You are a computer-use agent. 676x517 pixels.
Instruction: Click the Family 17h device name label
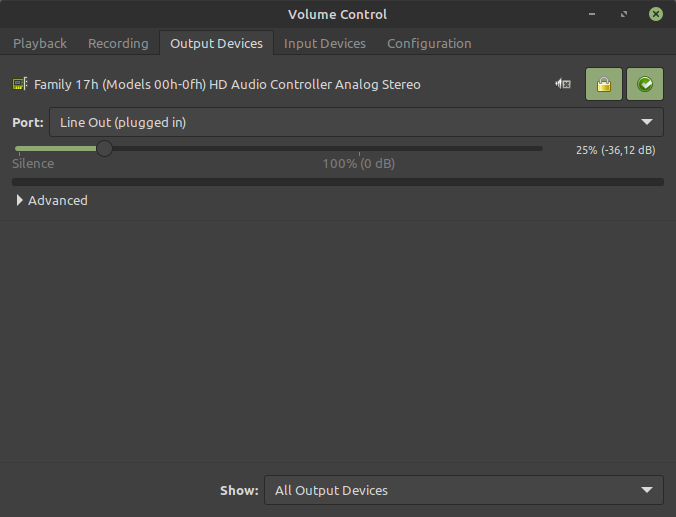point(227,85)
